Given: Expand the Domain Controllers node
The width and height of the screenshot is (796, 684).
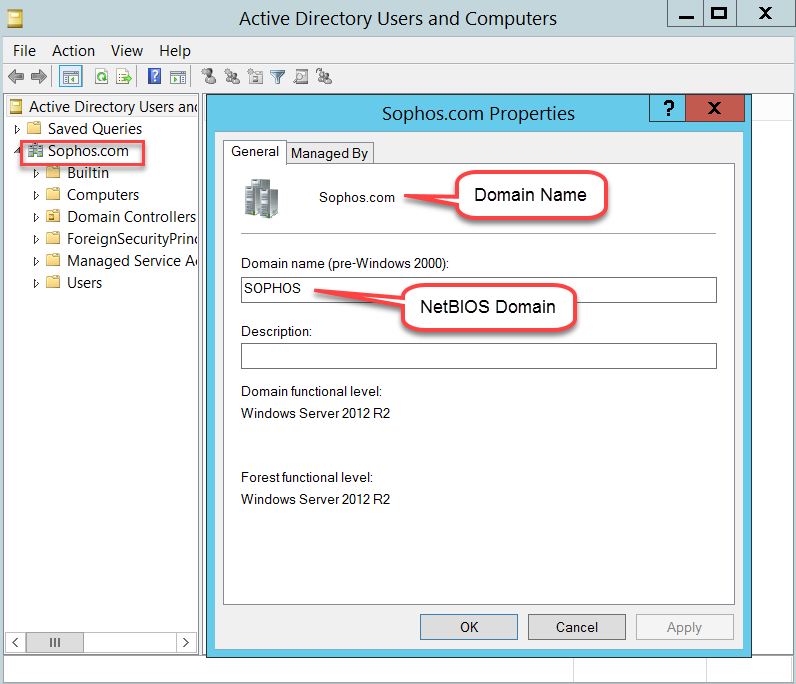Looking at the screenshot, I should pos(36,217).
